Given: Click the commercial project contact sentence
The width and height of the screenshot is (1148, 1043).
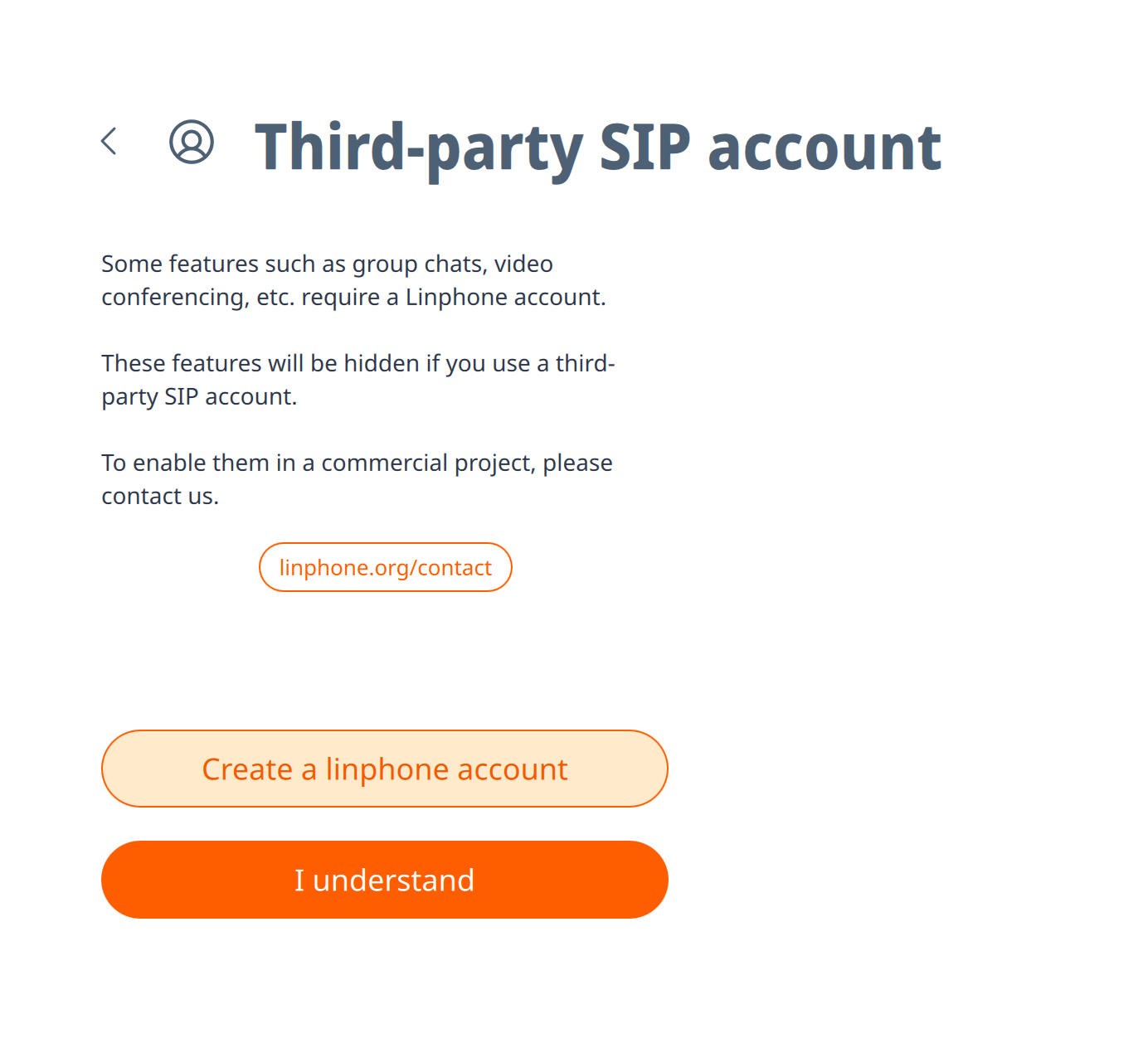Looking at the screenshot, I should point(357,479).
